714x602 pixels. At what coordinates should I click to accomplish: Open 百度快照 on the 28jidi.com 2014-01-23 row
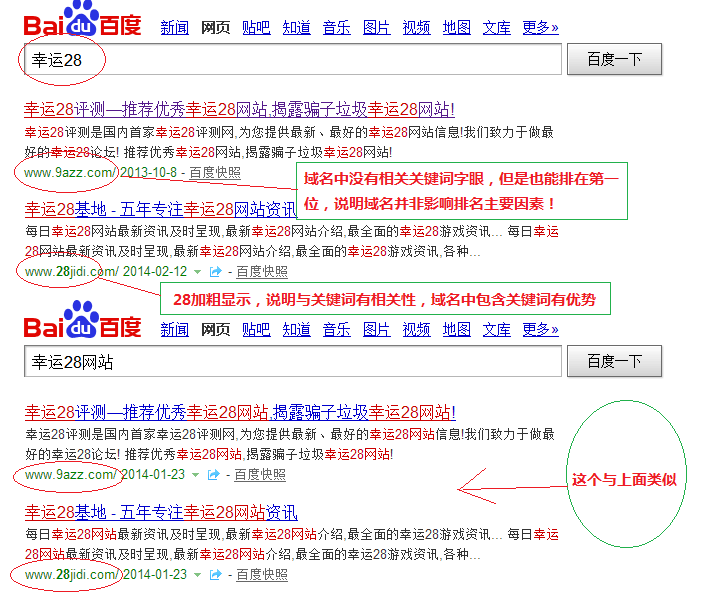(x=262, y=575)
